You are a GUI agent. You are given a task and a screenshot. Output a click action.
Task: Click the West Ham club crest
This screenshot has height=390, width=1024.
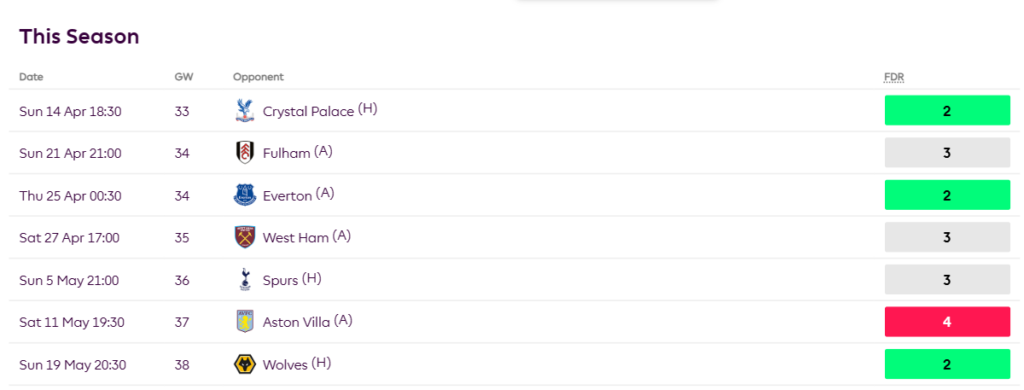pyautogui.click(x=244, y=237)
